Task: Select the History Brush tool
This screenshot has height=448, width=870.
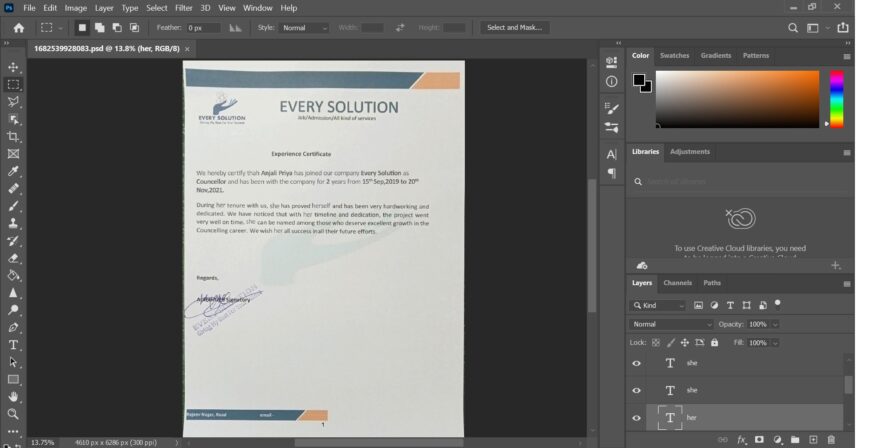Action: pos(13,241)
